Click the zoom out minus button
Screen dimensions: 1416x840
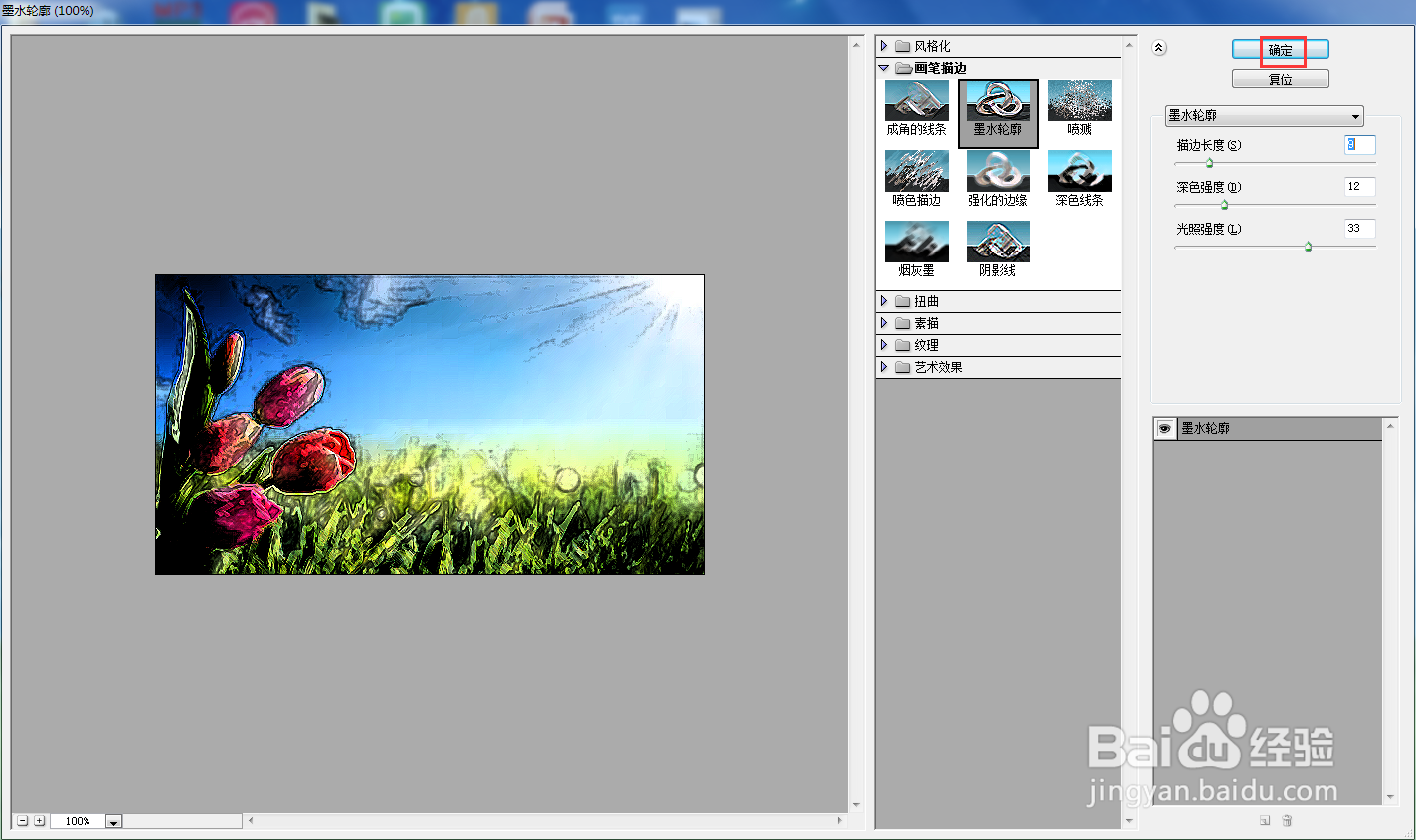(x=22, y=821)
